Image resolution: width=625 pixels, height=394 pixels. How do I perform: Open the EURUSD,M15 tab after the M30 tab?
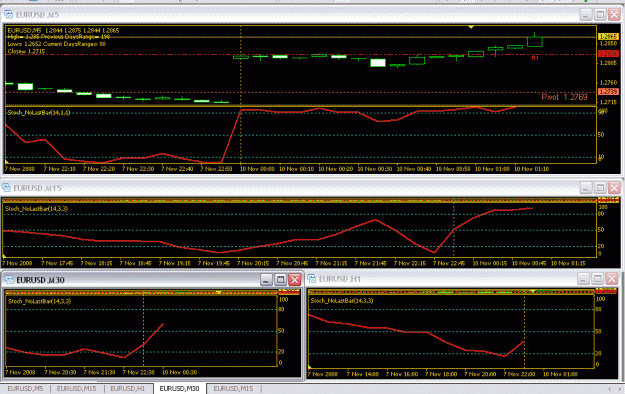pos(233,388)
